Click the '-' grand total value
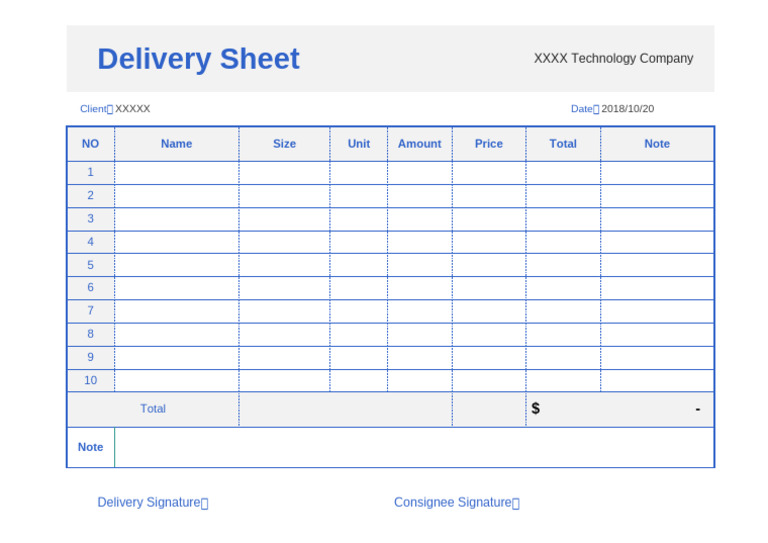The height and width of the screenshot is (543, 768). (697, 409)
